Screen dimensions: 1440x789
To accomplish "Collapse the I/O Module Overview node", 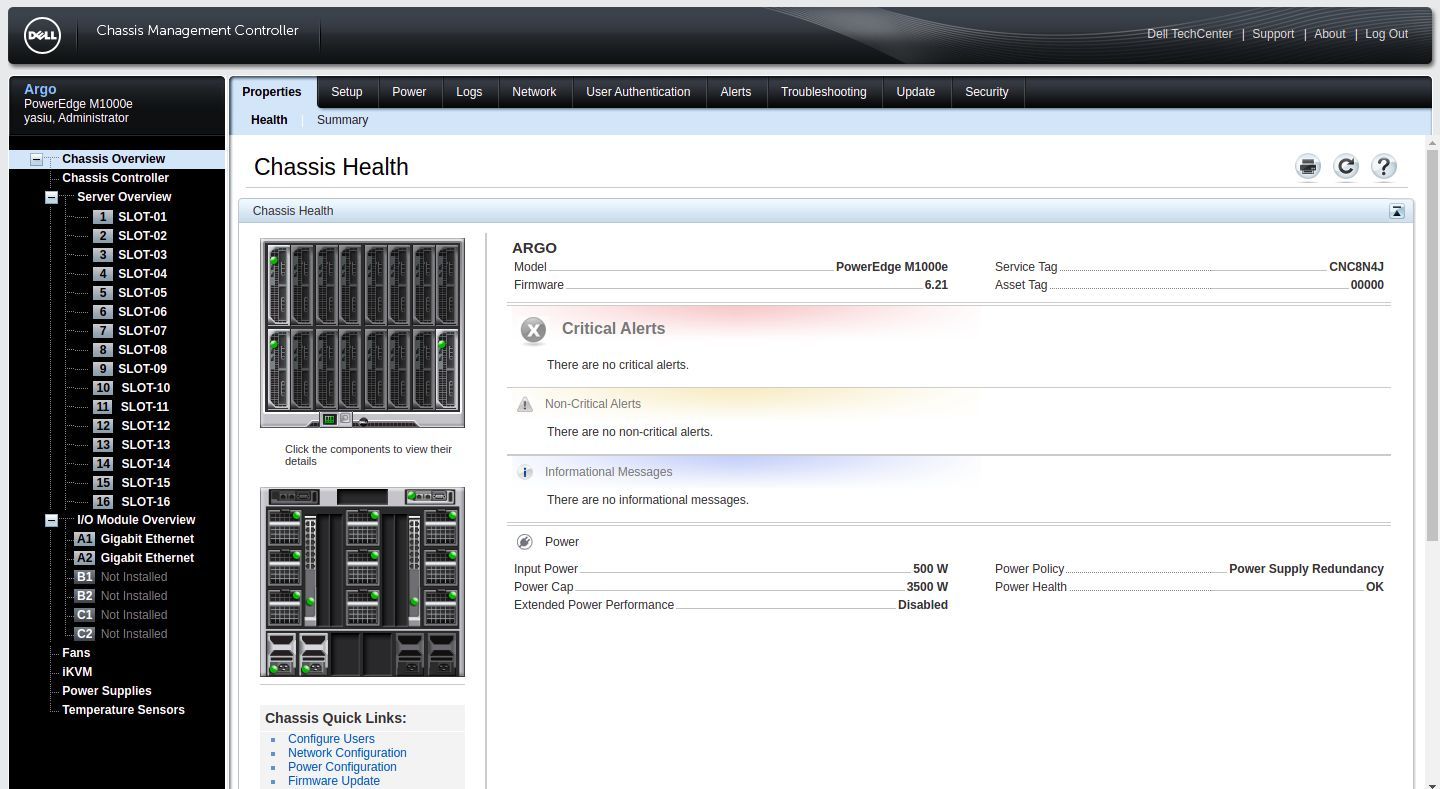I will click(x=52, y=520).
